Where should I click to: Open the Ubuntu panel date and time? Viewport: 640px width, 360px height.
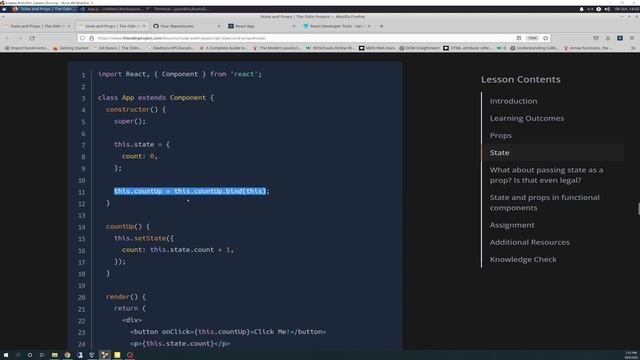627,9
